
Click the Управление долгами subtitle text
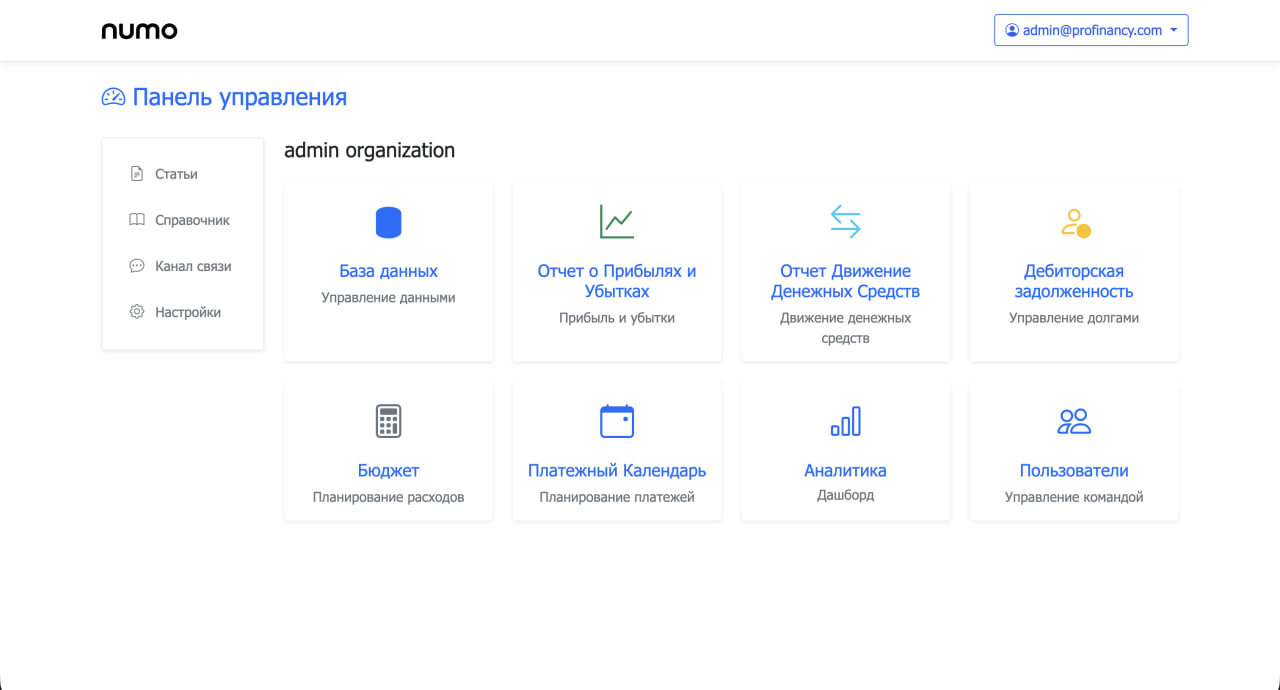pos(1074,318)
